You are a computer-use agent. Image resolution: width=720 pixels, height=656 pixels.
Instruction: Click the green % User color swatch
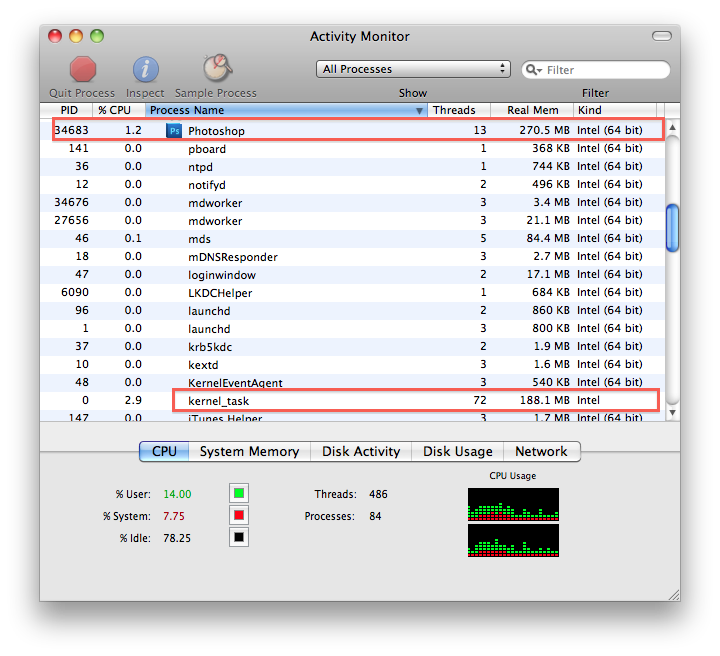(239, 493)
